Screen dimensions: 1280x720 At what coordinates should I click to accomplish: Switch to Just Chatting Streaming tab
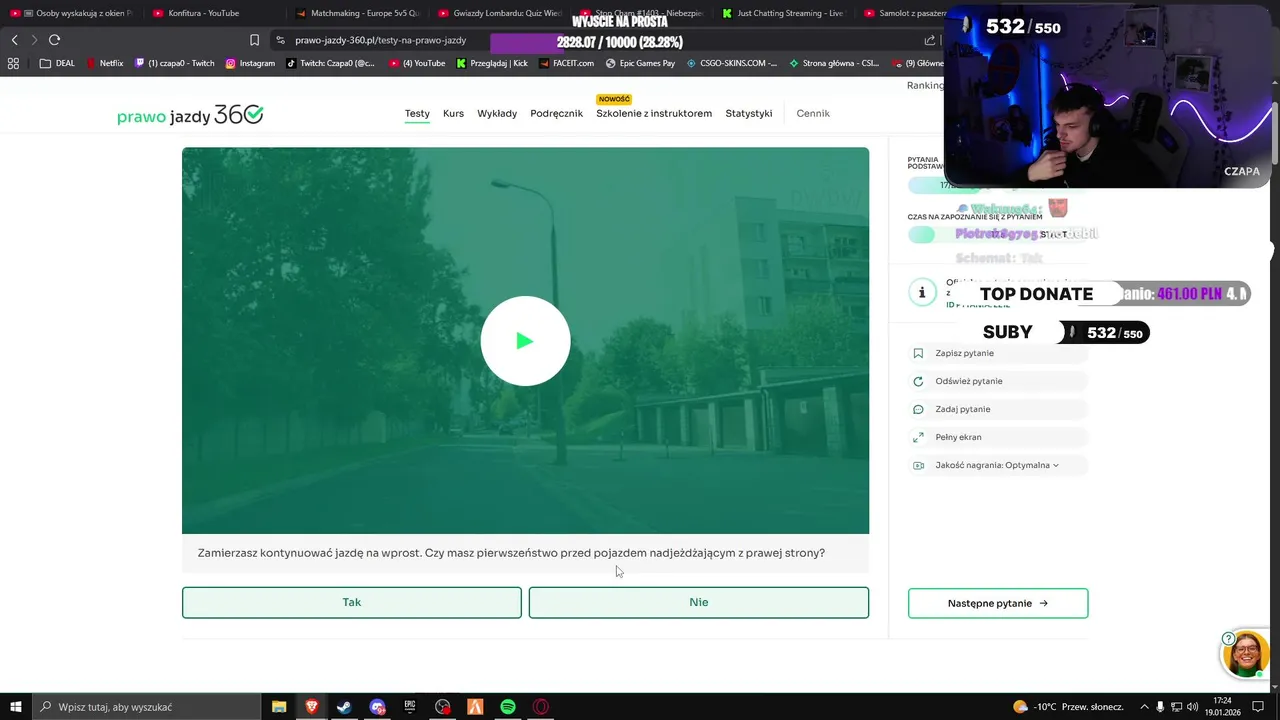coord(783,13)
